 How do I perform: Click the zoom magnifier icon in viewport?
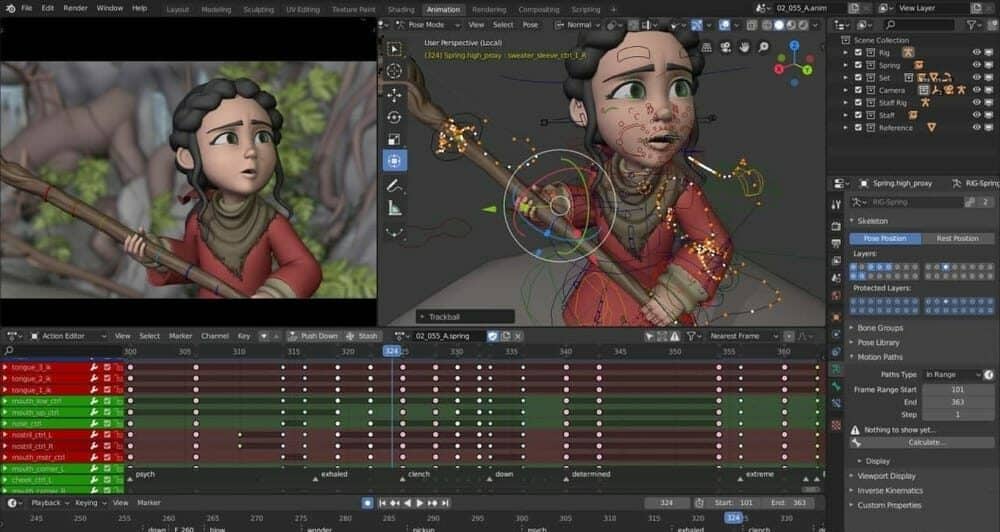(x=763, y=47)
